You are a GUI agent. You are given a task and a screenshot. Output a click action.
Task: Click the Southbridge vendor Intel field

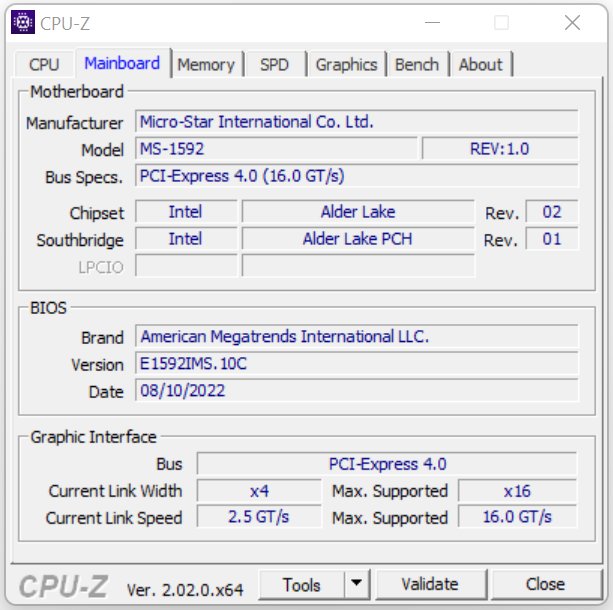pos(186,239)
